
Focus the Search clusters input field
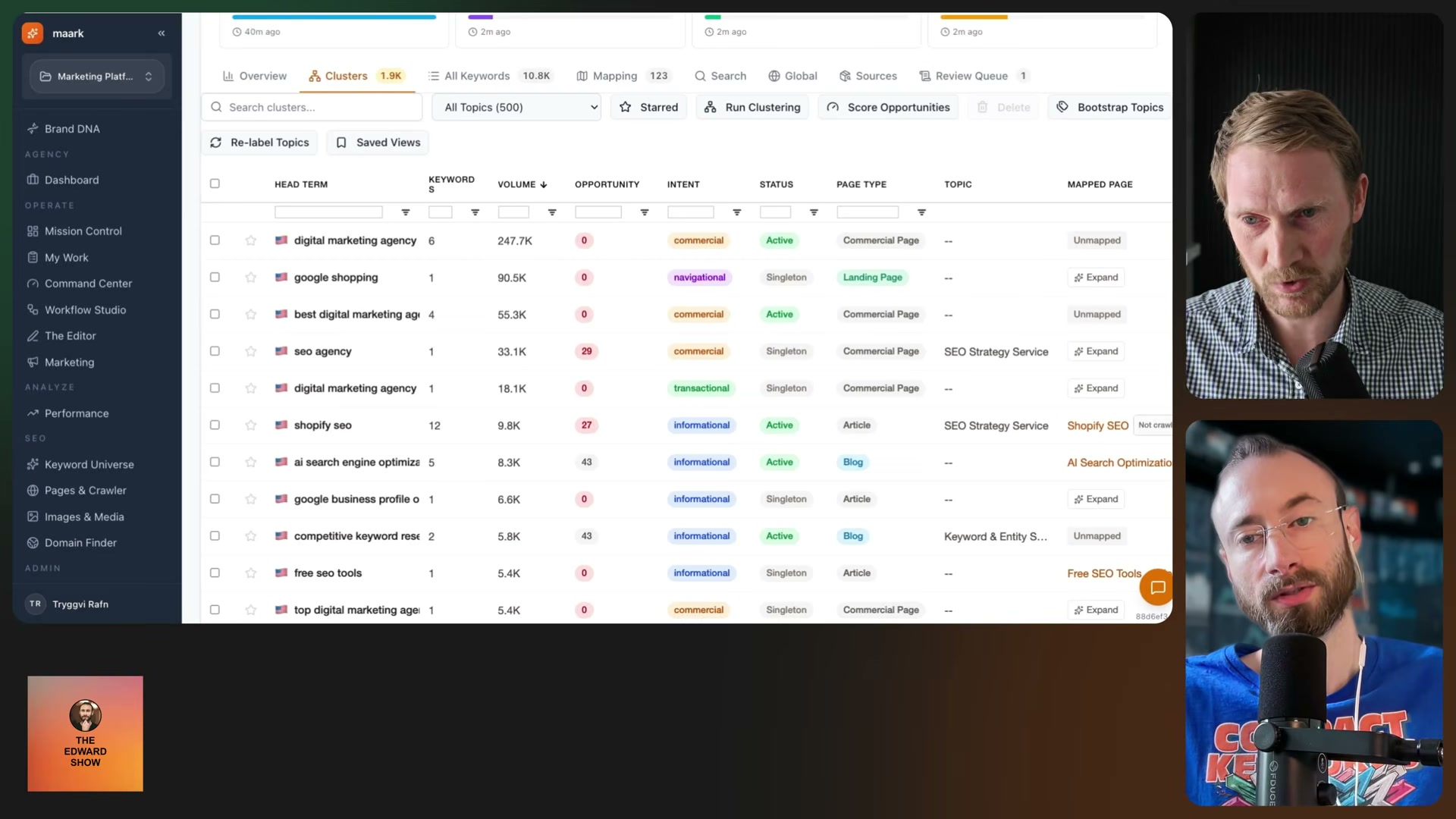(x=312, y=108)
